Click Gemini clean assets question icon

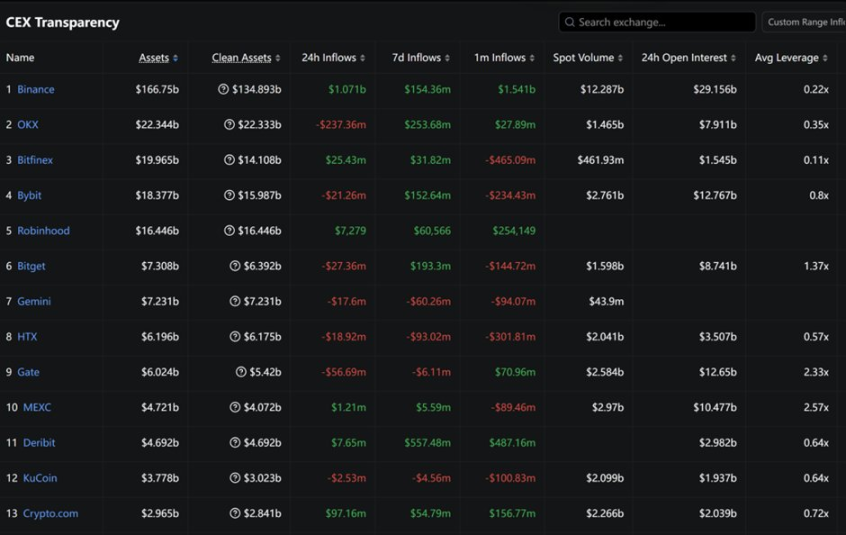235,302
